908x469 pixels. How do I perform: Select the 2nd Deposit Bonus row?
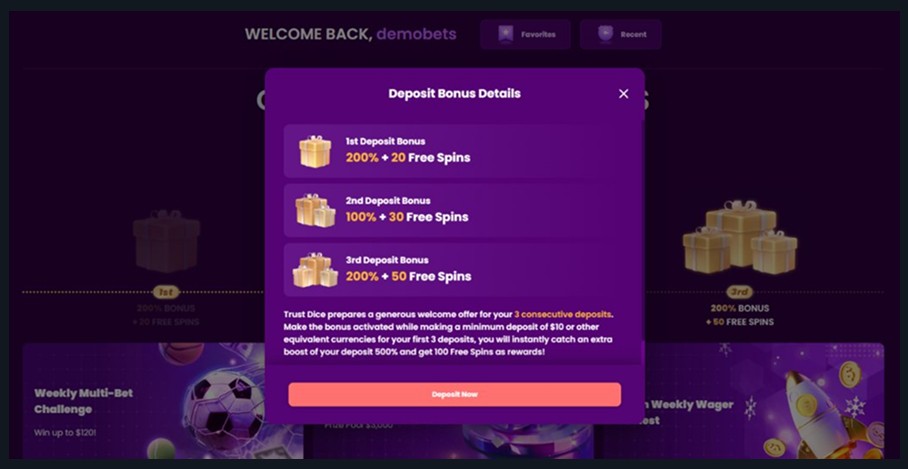point(455,210)
